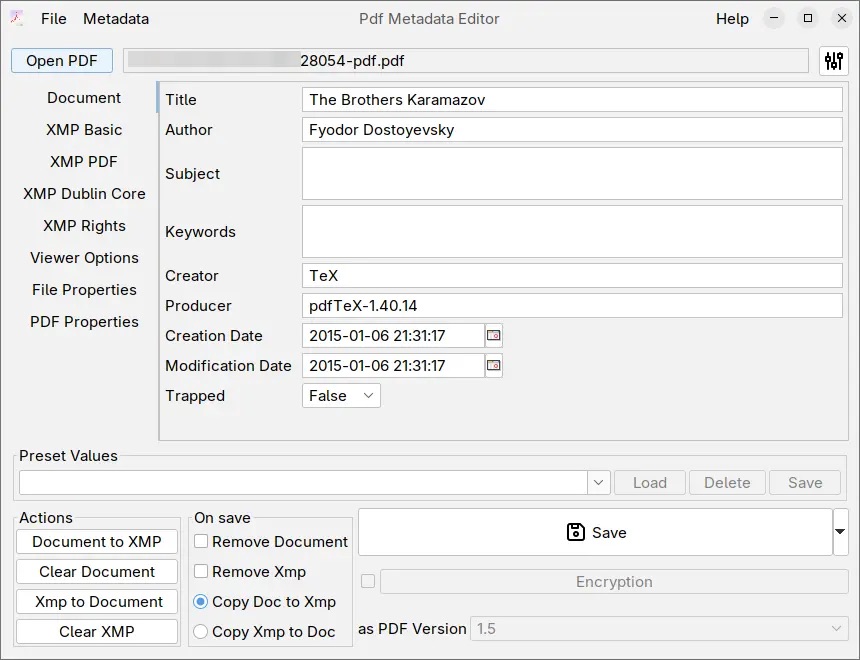
Task: Click the Xmp to Document button
Action: point(96,601)
